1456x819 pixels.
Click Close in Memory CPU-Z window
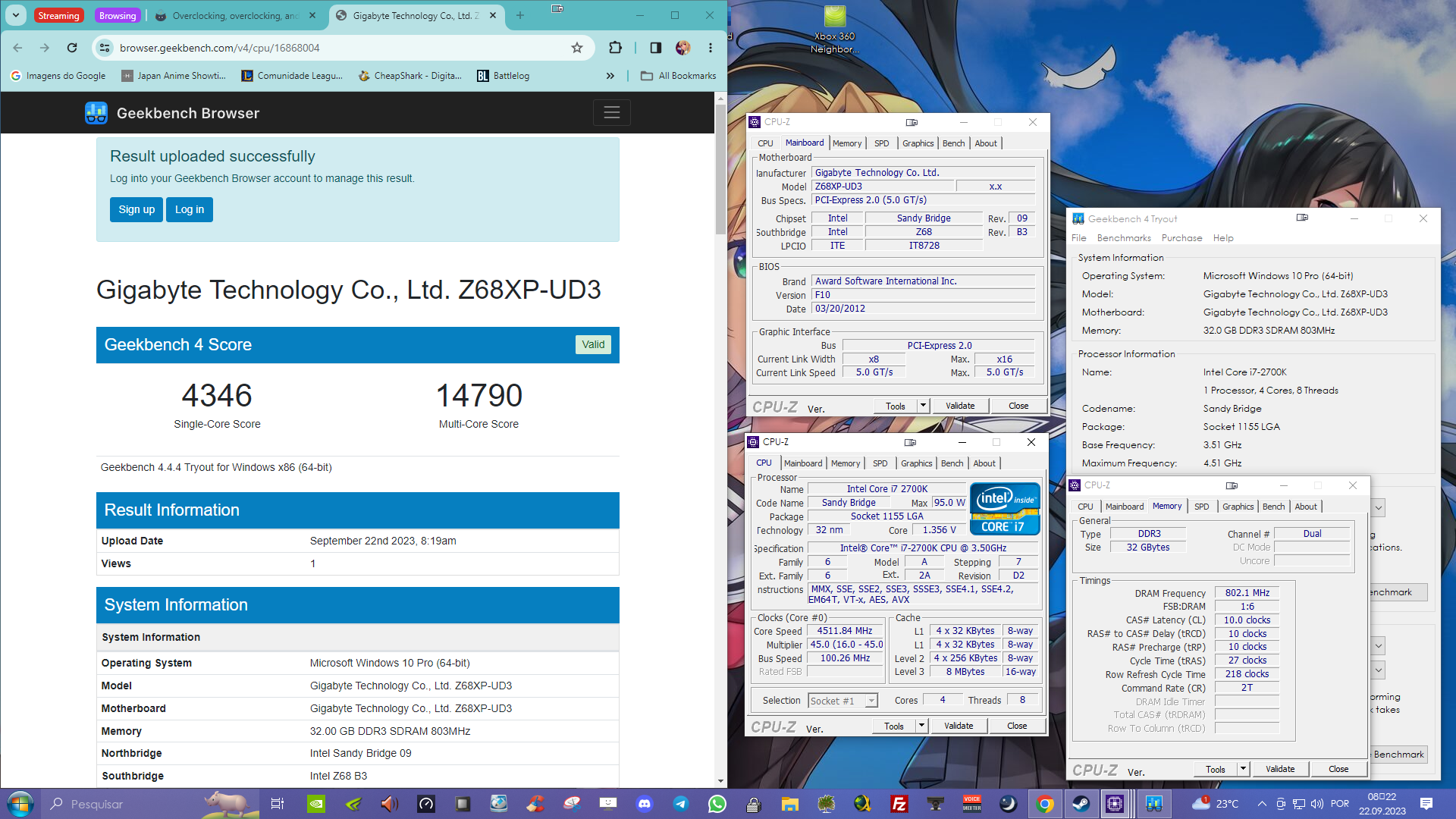[1338, 769]
